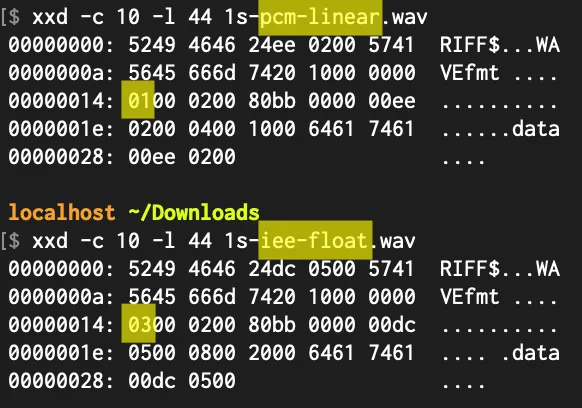Image resolution: width=582 pixels, height=408 pixels.
Task: Click the 2000 bits-per-sample hex value
Action: click(272, 353)
